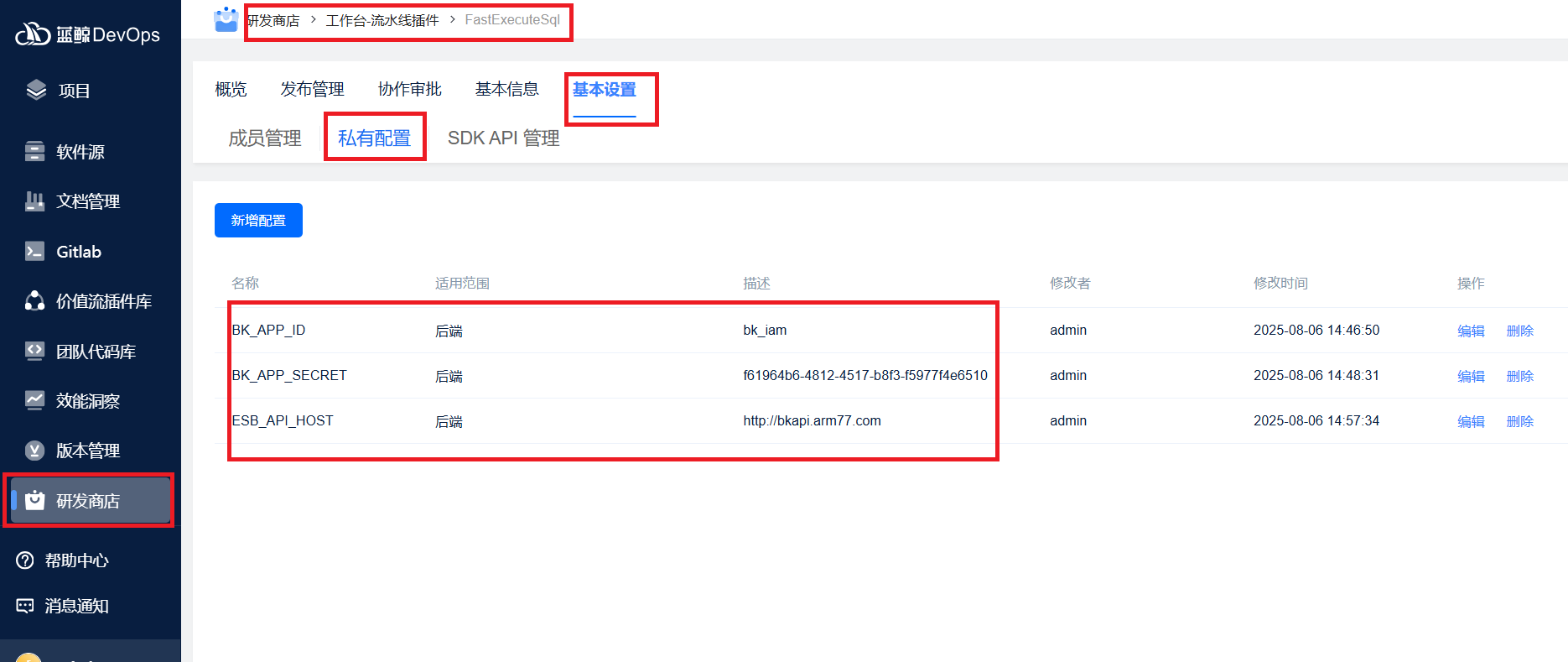Click 编辑 link for BK_APP_ID row
Image resolution: width=1568 pixels, height=662 pixels.
click(x=1471, y=331)
